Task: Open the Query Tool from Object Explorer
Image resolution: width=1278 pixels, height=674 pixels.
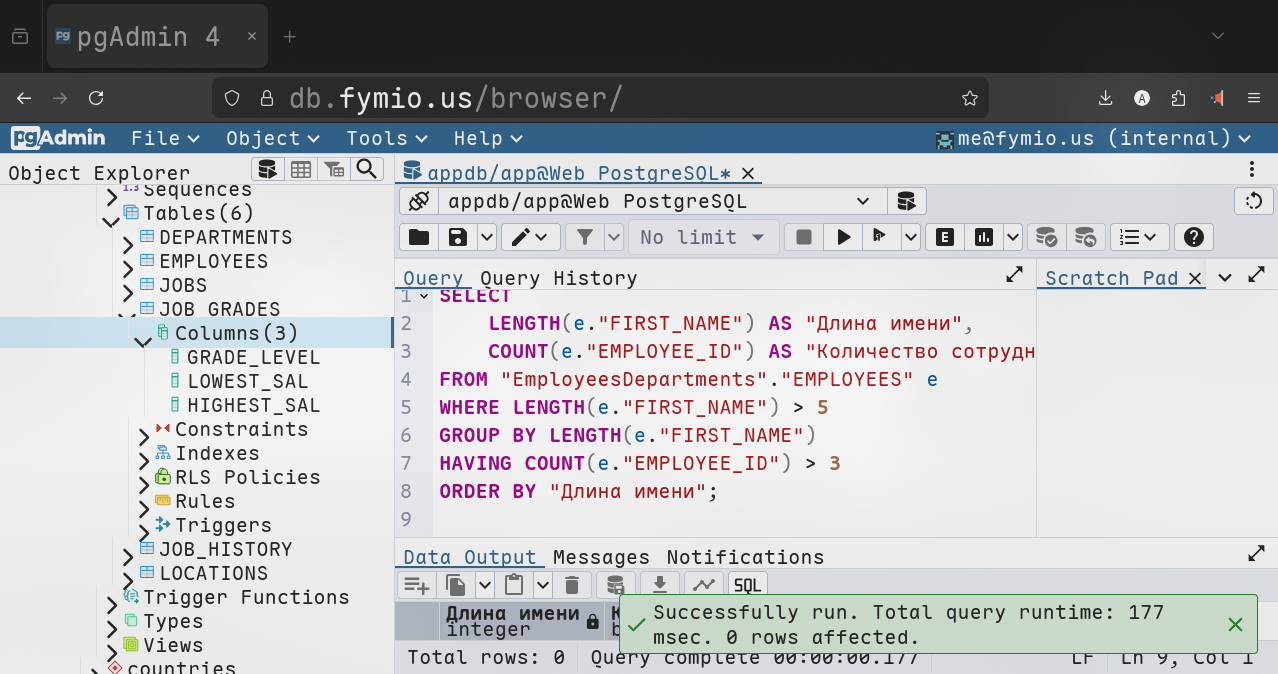Action: pyautogui.click(x=266, y=169)
